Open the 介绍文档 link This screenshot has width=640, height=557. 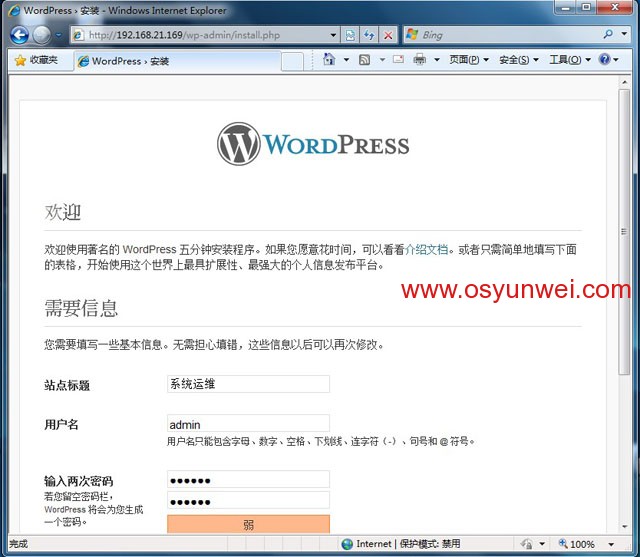[x=426, y=249]
